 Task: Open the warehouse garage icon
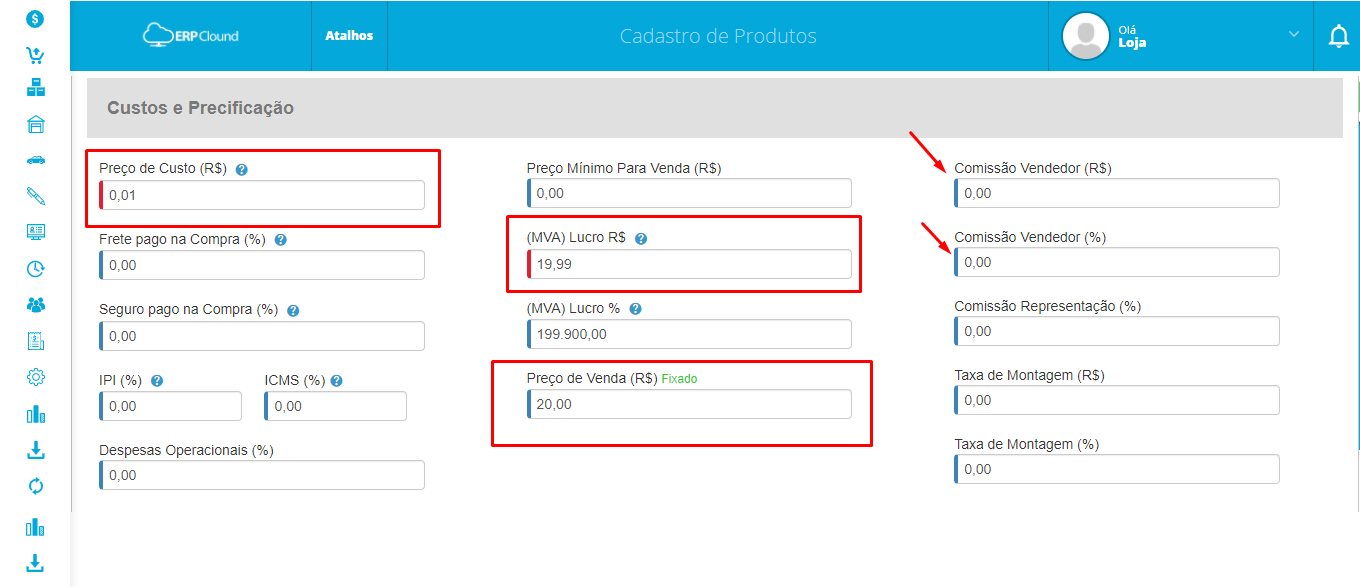tap(35, 124)
